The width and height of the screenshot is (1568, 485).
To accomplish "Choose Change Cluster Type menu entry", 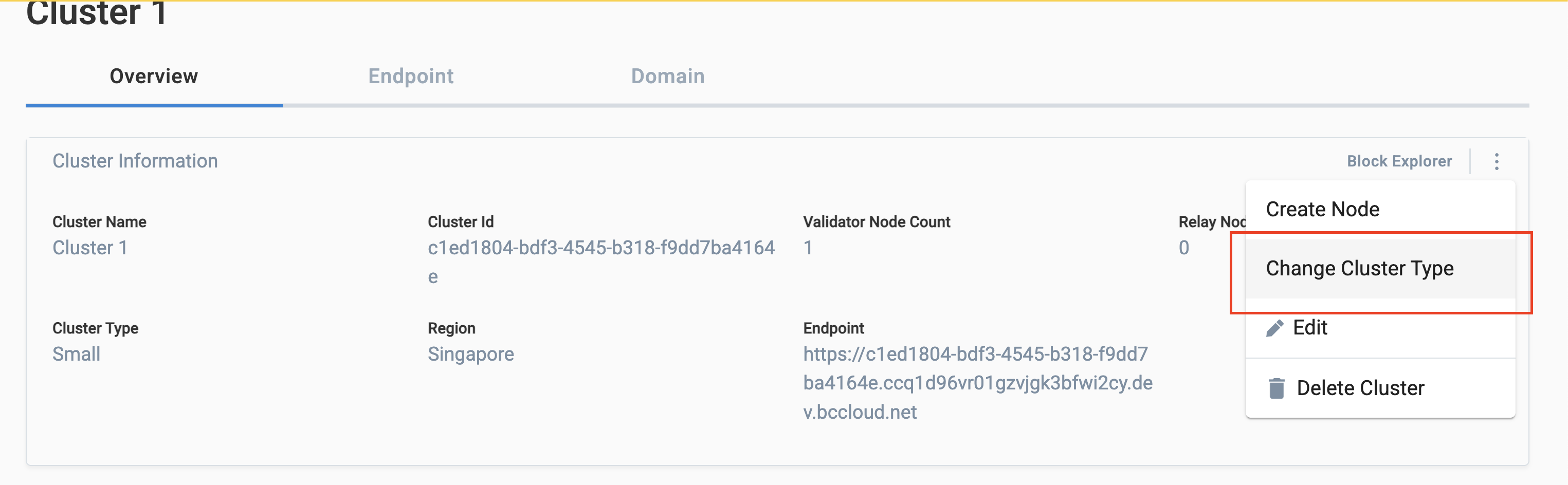I will point(1380,268).
